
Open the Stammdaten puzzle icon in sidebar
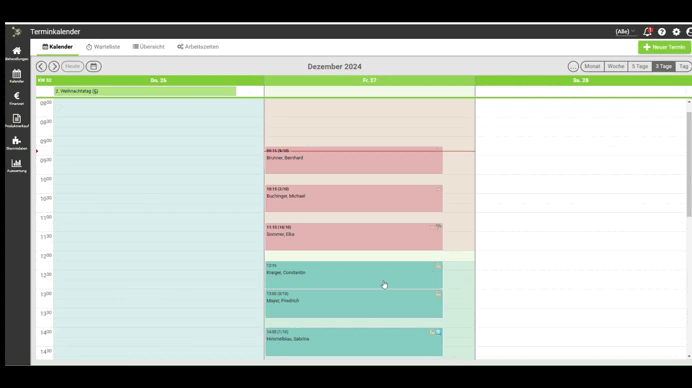[x=17, y=143]
